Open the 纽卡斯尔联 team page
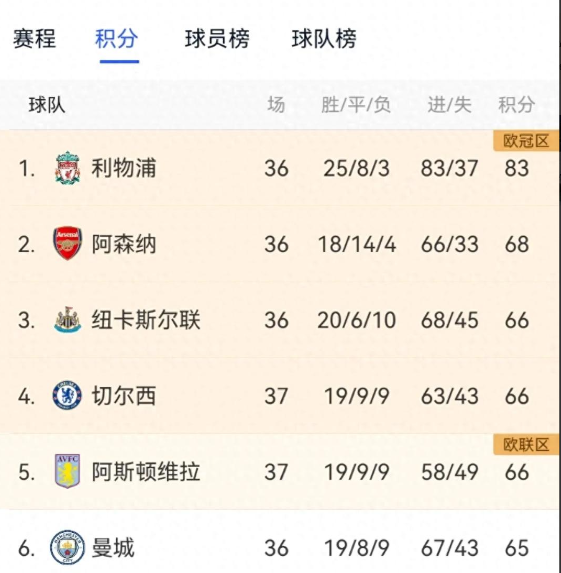Viewport: 561px width, 573px height. point(146,320)
